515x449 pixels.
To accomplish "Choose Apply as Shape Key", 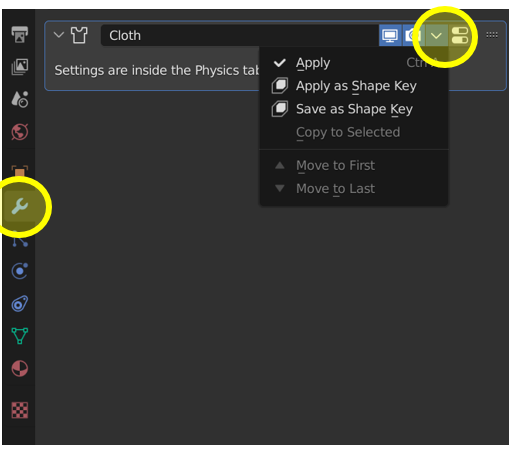I will click(x=354, y=86).
